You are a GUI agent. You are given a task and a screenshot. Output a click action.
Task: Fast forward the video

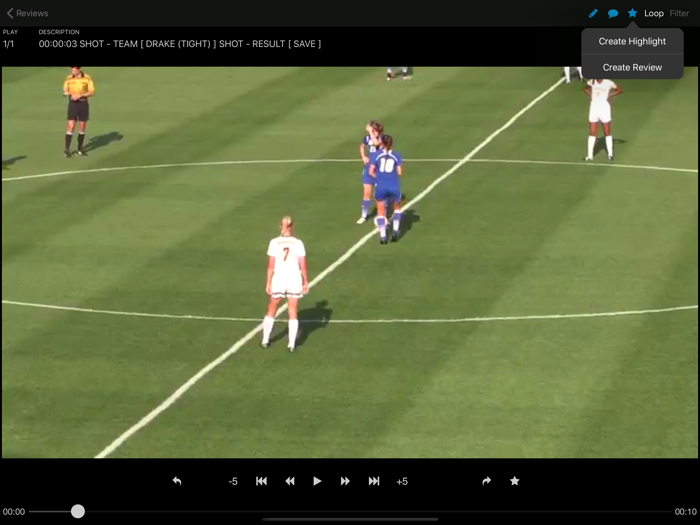pyautogui.click(x=345, y=481)
